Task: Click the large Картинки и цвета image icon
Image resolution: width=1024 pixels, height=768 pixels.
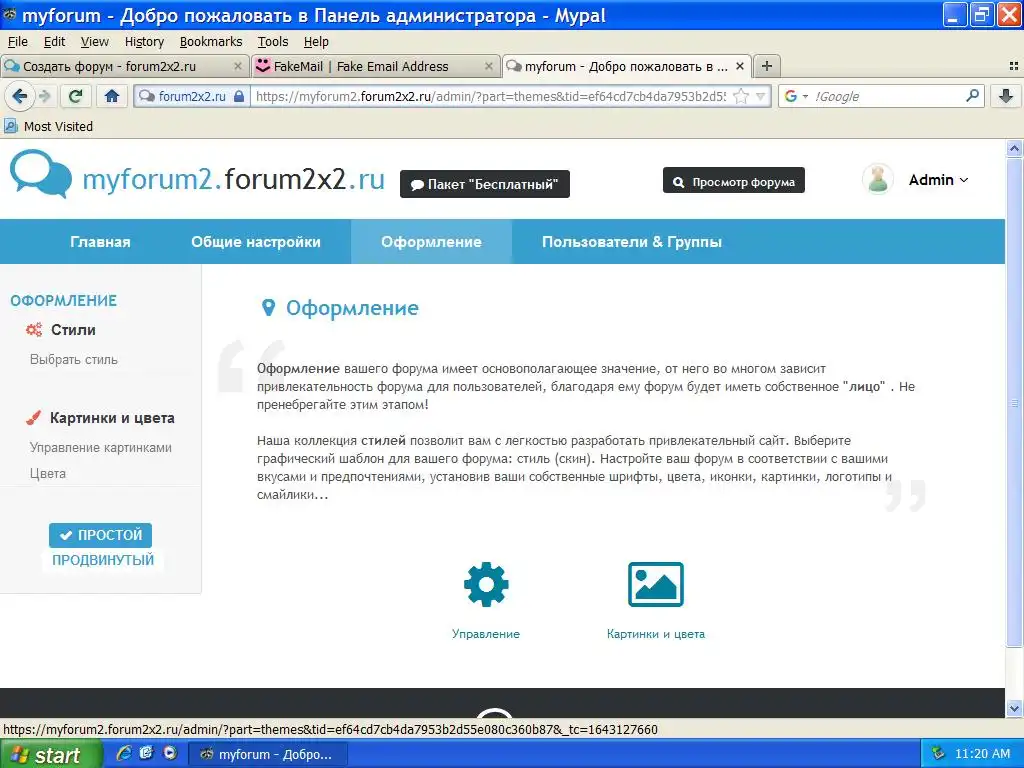Action: [x=656, y=584]
